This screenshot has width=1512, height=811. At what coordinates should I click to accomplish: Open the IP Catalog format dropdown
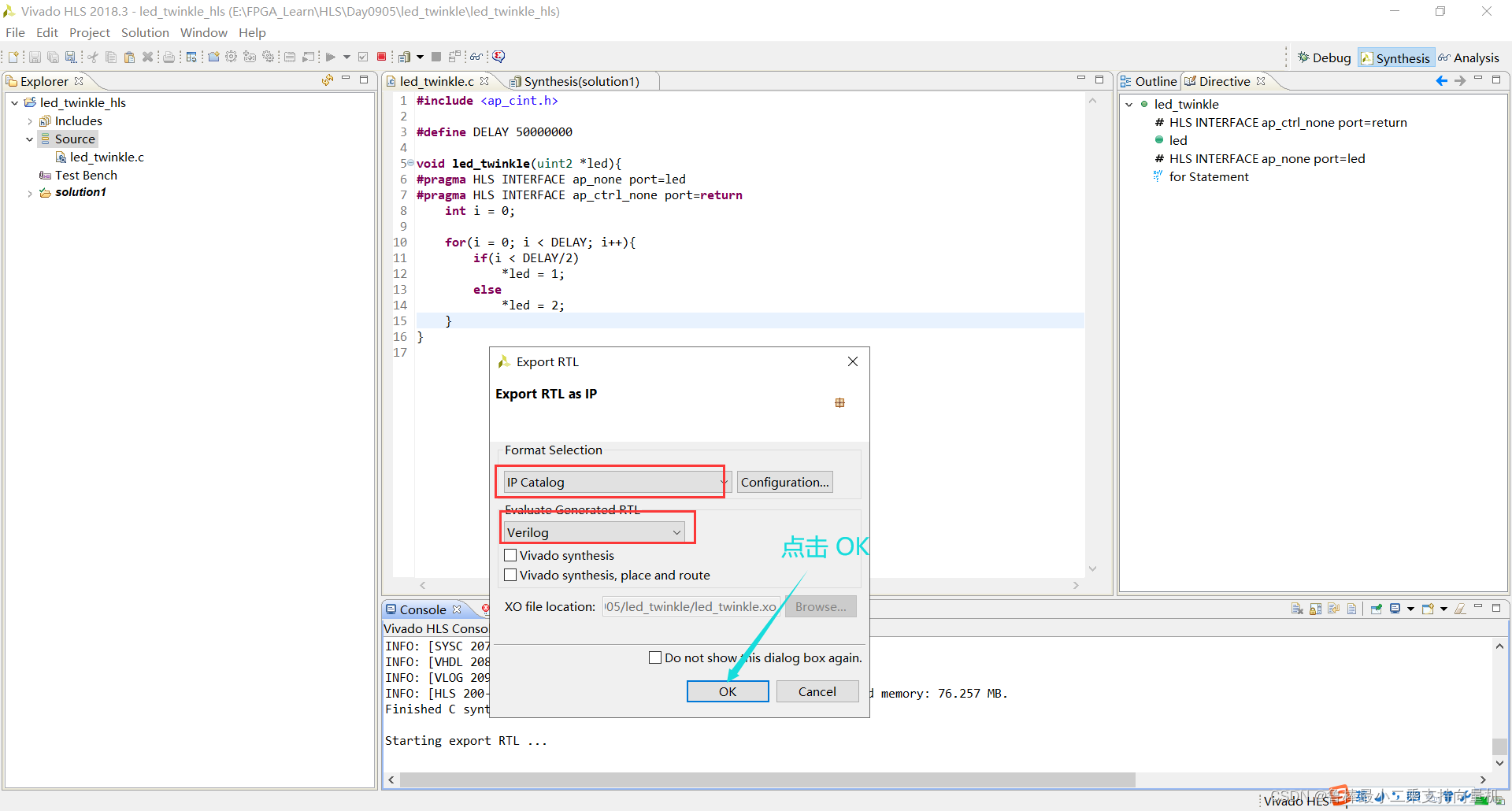pyautogui.click(x=617, y=482)
